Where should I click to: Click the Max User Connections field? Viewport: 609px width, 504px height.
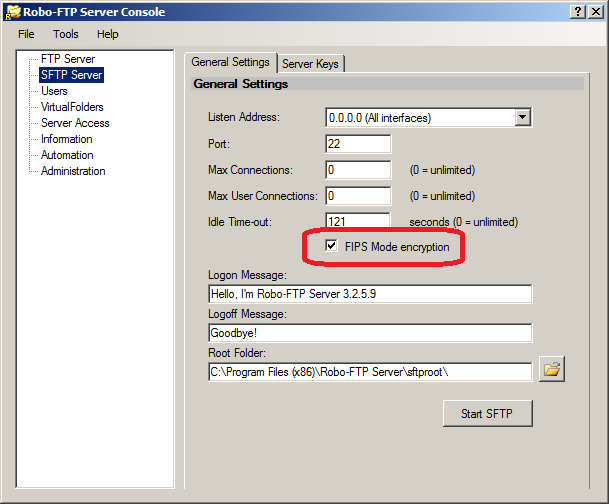tap(358, 196)
